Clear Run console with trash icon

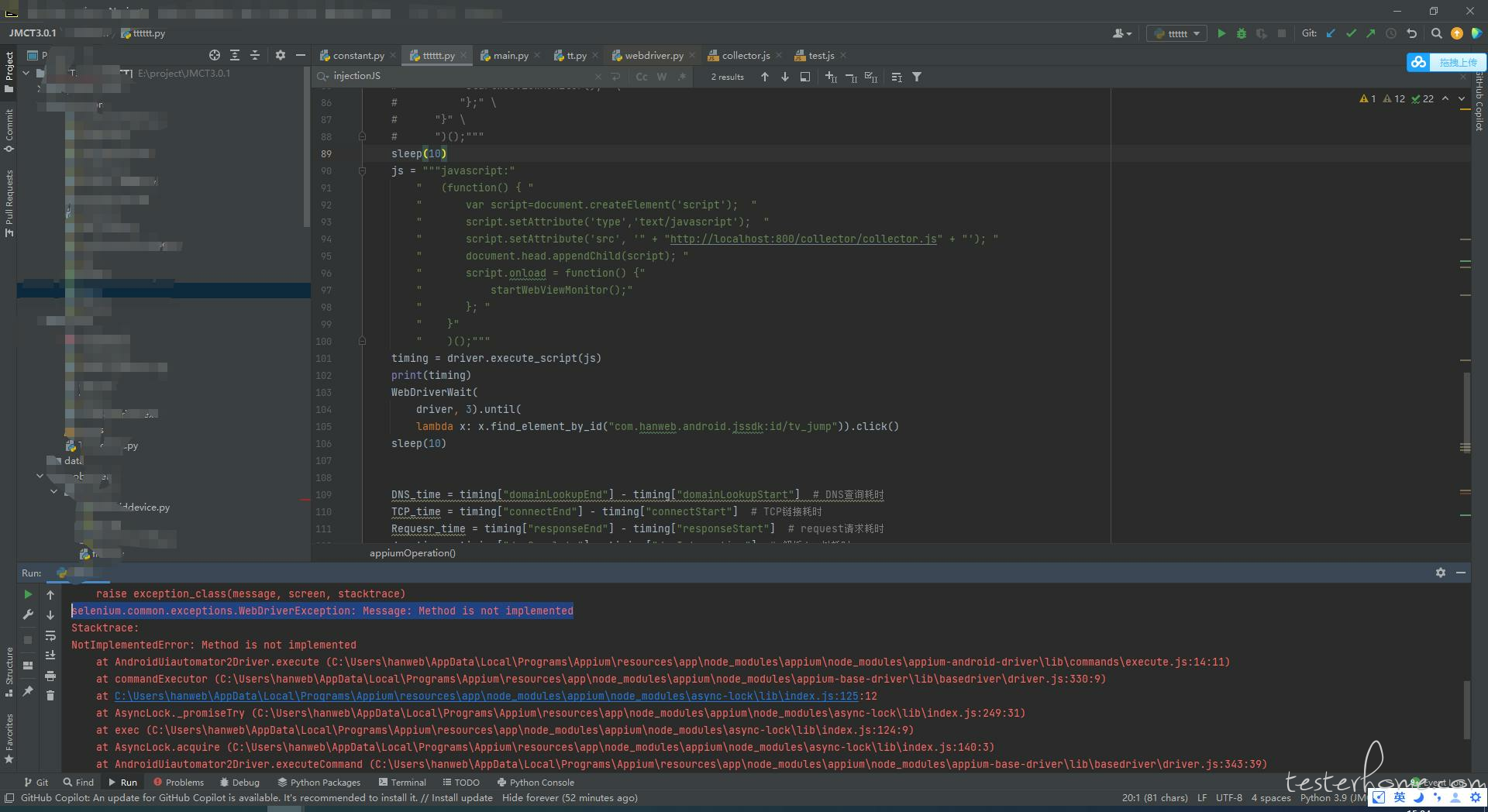tap(50, 696)
